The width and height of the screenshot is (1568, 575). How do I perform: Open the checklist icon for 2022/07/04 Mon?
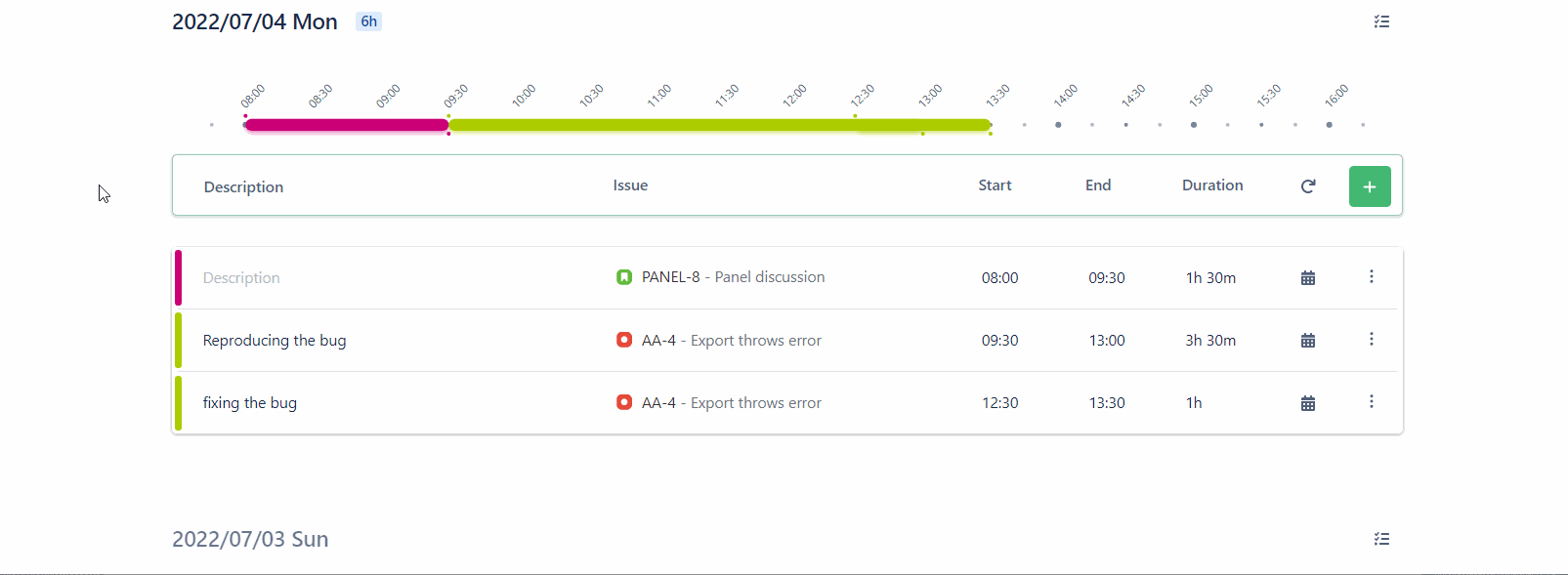pyautogui.click(x=1381, y=21)
